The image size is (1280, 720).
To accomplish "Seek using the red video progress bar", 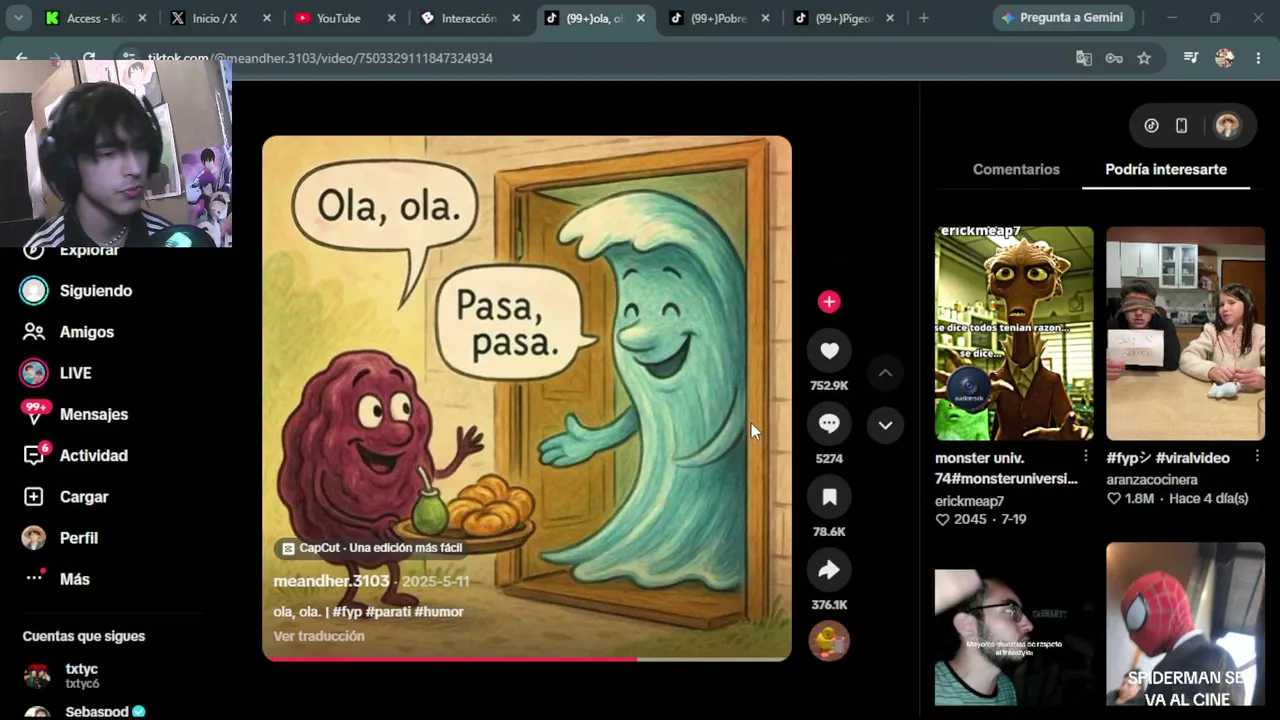I will [527, 658].
